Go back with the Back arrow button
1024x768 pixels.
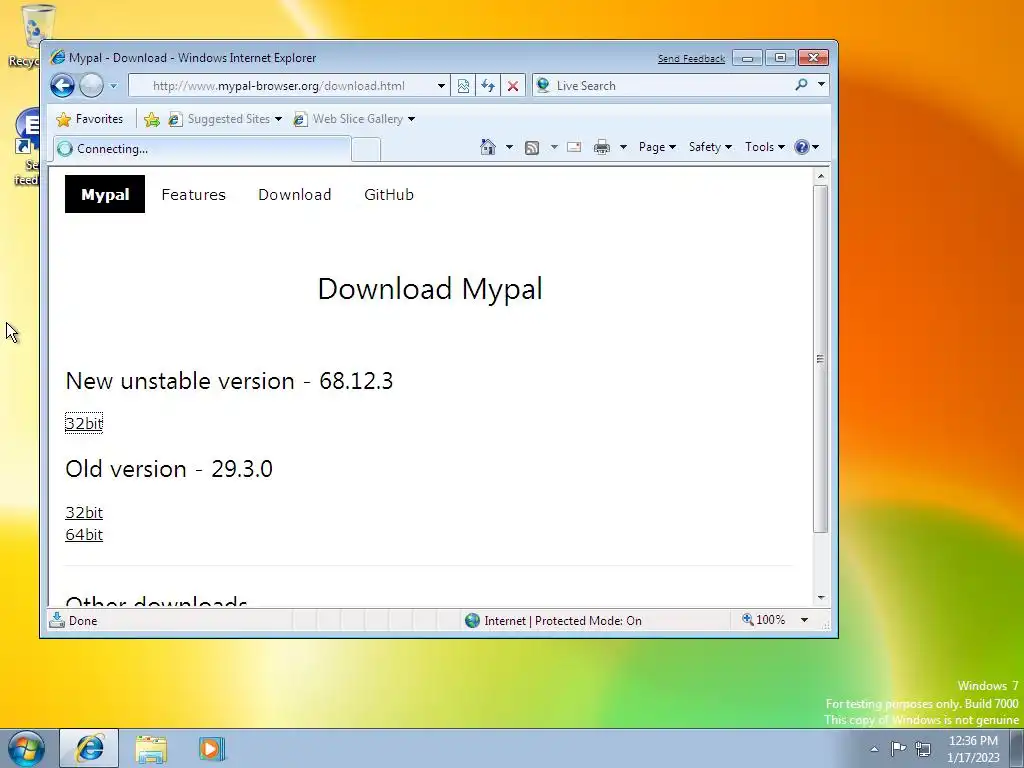(63, 86)
